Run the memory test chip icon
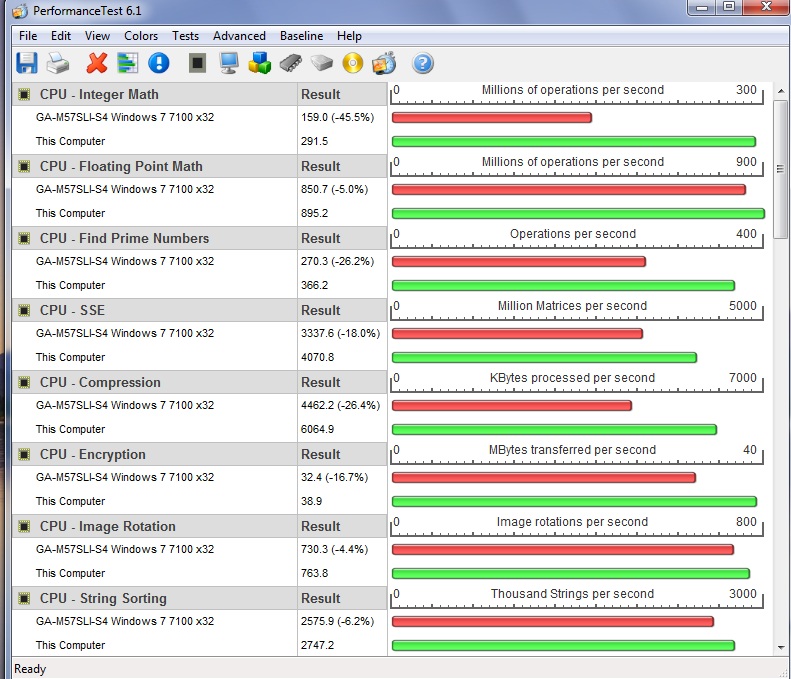The width and height of the screenshot is (791, 679). coord(291,64)
